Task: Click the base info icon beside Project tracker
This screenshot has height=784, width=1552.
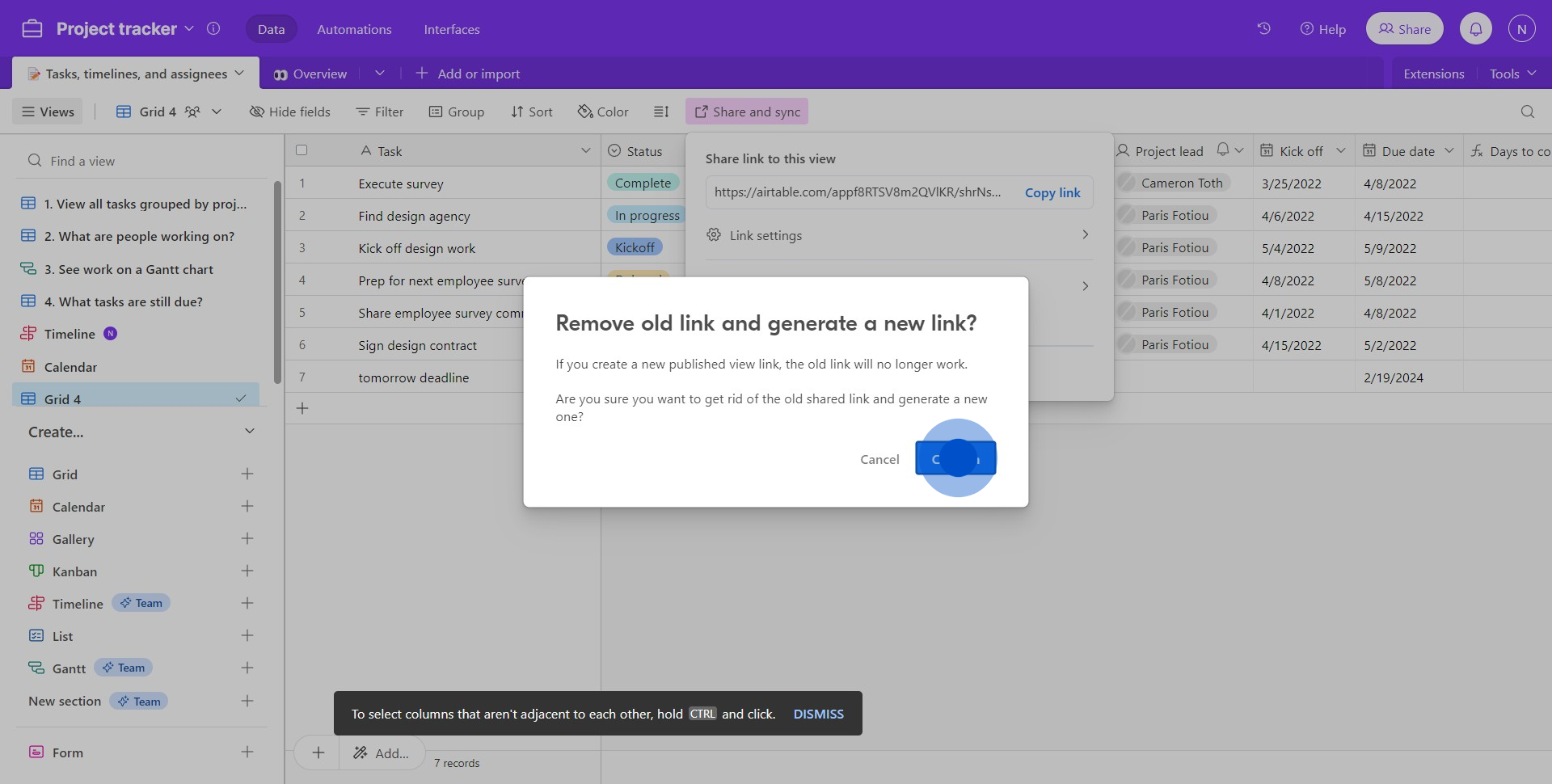Action: [x=213, y=29]
